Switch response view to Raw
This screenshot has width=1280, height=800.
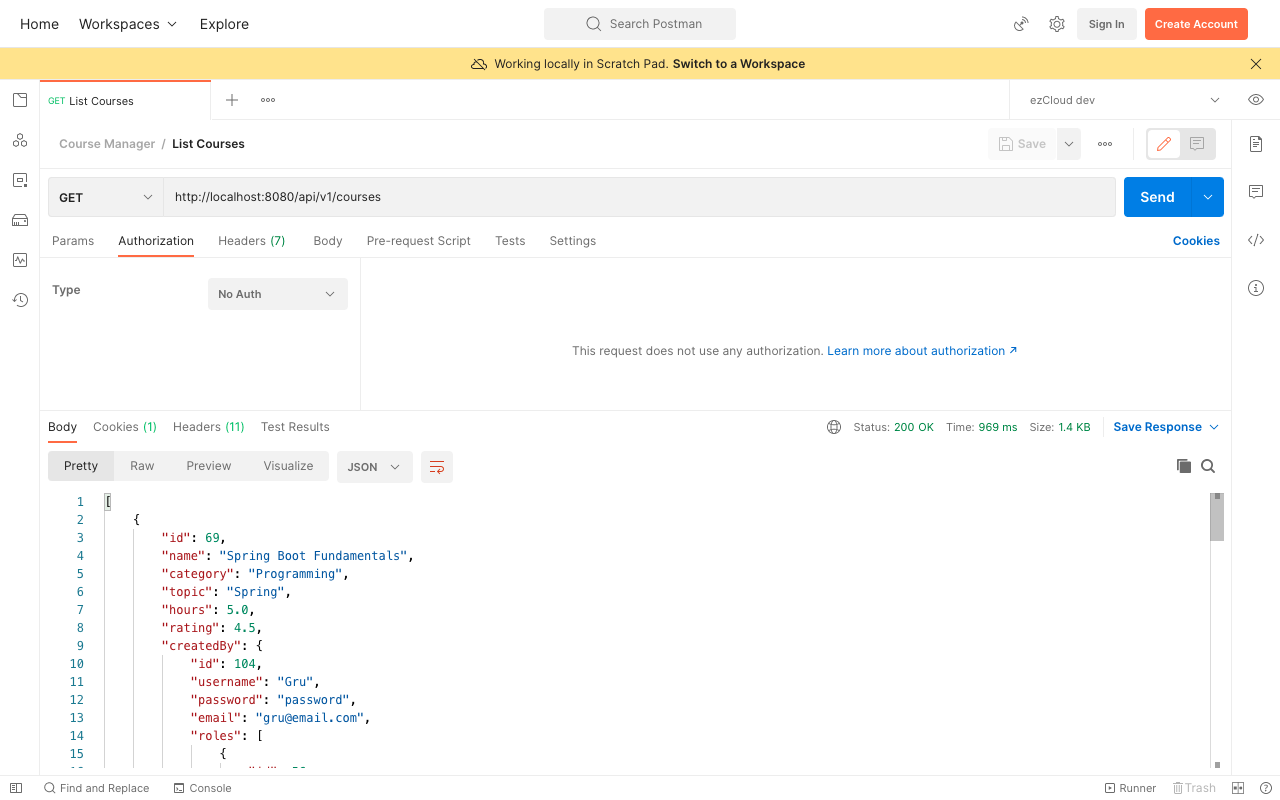(142, 466)
